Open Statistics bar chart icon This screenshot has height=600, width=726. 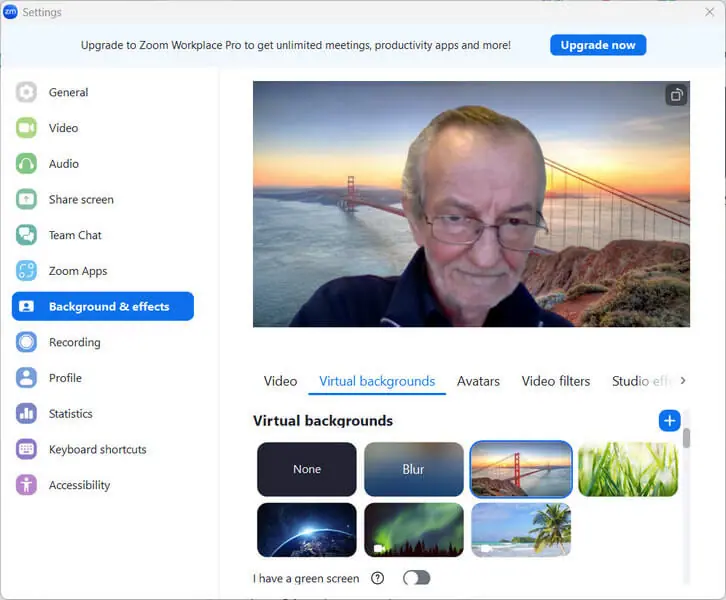26,413
